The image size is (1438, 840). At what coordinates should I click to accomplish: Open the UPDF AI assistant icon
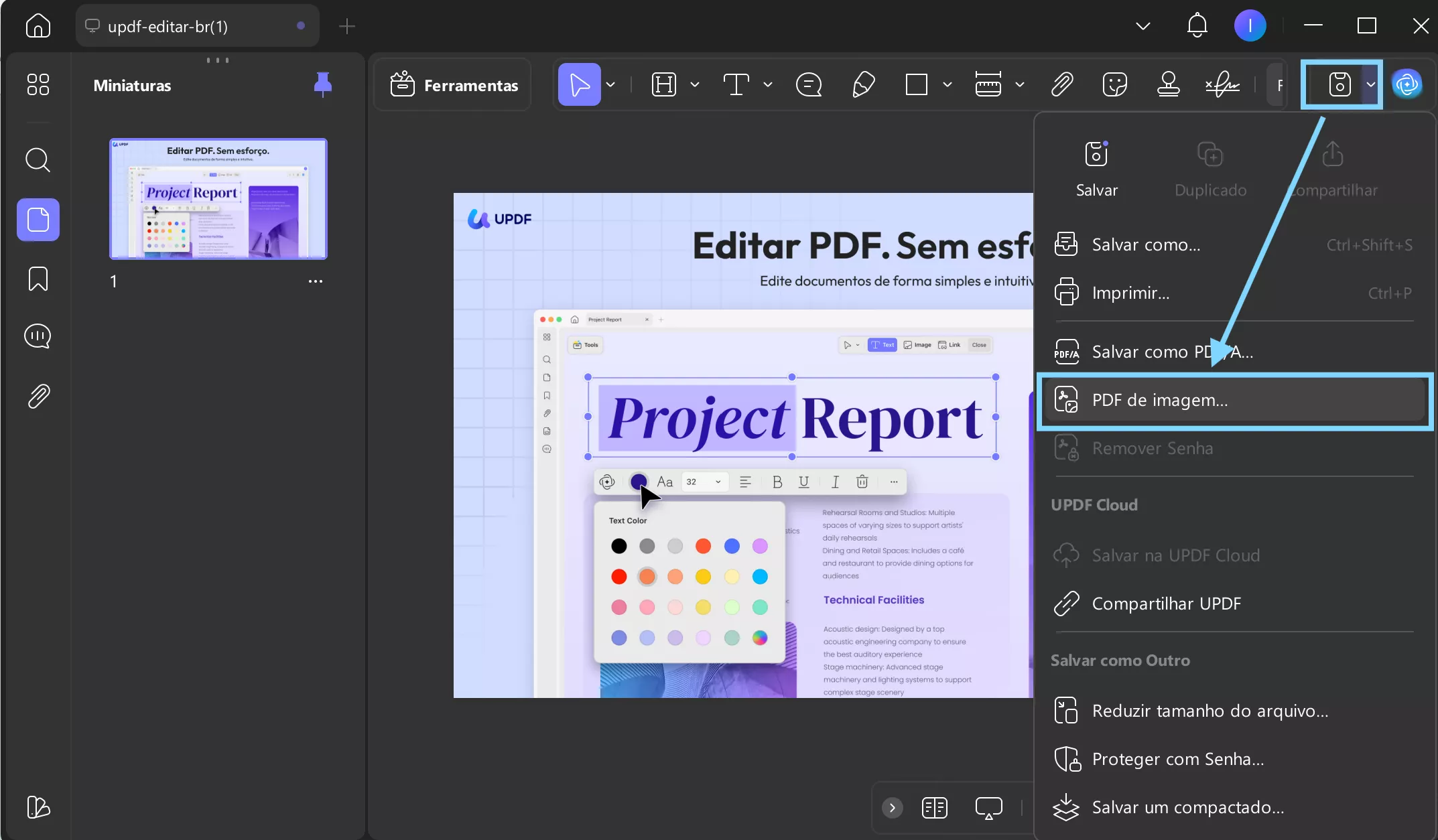click(1407, 84)
